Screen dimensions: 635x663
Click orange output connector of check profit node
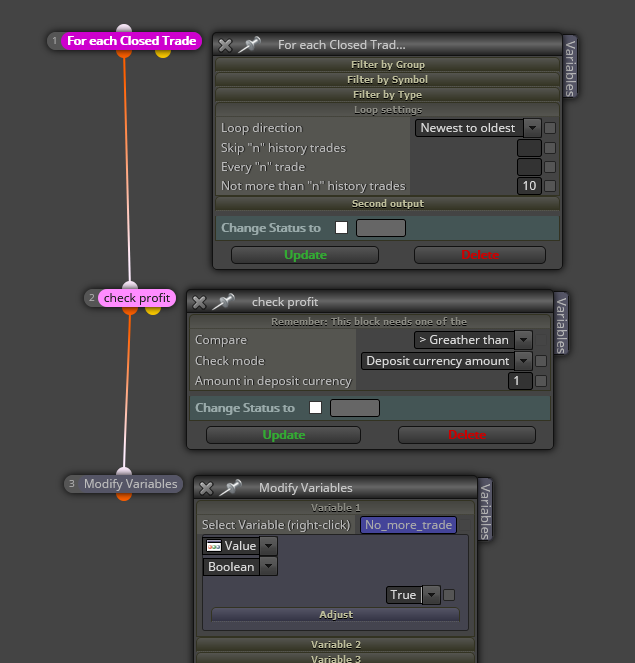(x=130, y=311)
